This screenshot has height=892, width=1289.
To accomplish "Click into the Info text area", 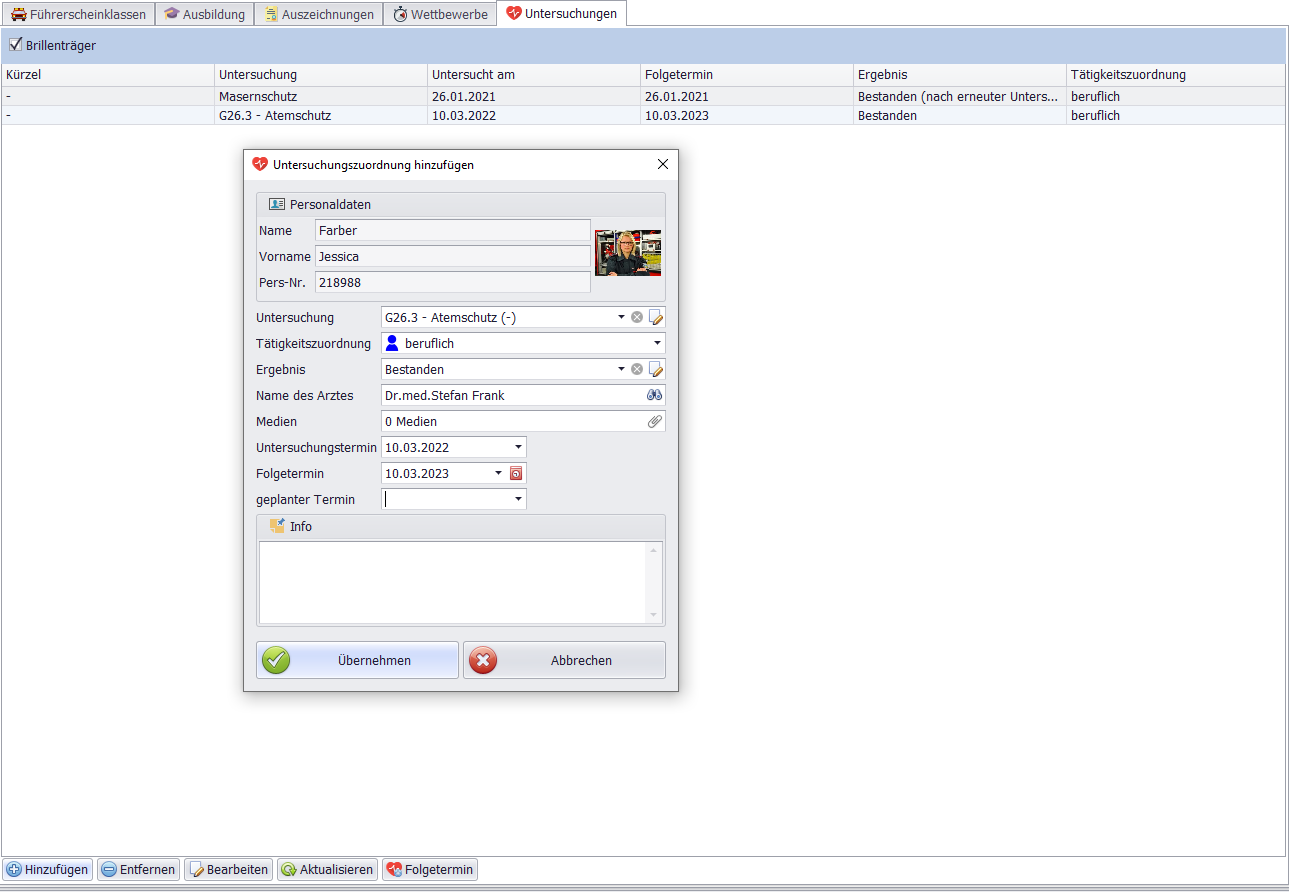I will point(453,582).
